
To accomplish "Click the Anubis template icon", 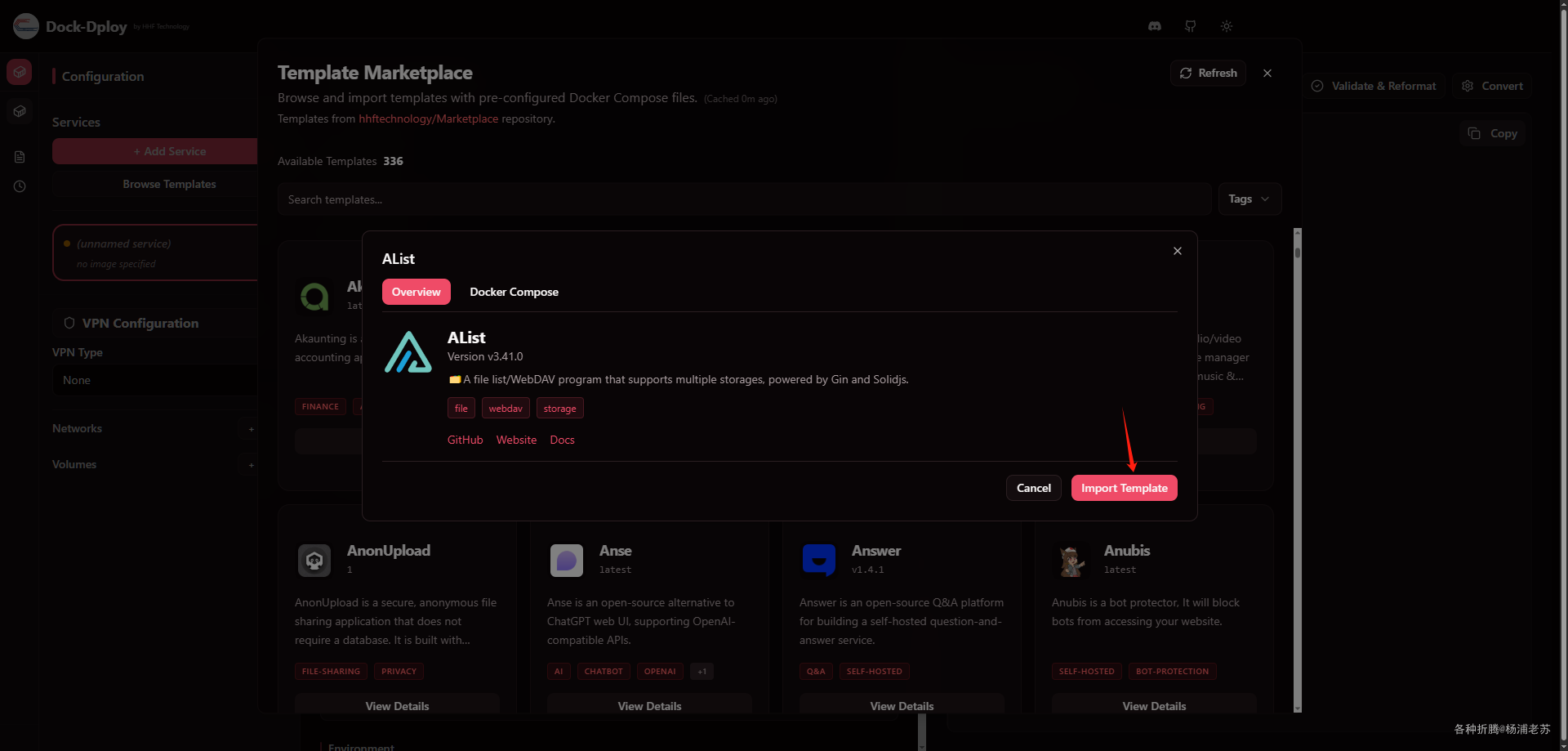I will pyautogui.click(x=1071, y=561).
